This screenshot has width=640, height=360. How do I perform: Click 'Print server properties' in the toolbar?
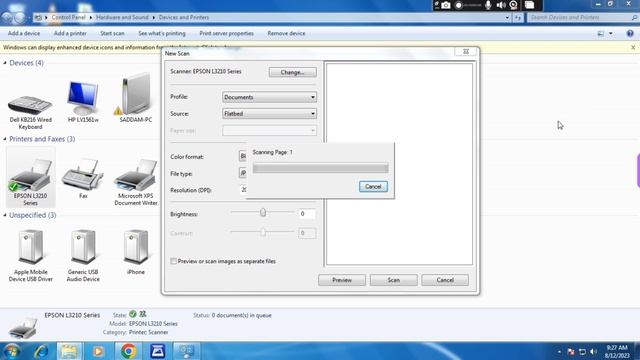coord(227,33)
